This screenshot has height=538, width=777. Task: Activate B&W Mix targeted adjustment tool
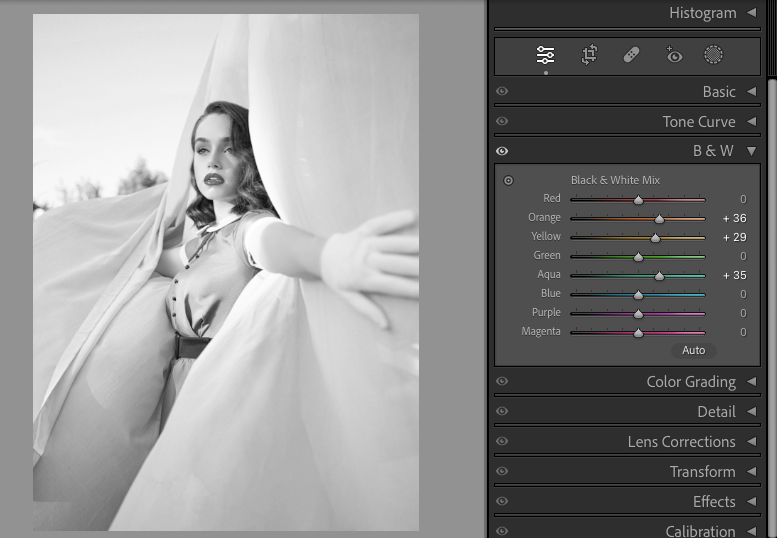pos(508,181)
